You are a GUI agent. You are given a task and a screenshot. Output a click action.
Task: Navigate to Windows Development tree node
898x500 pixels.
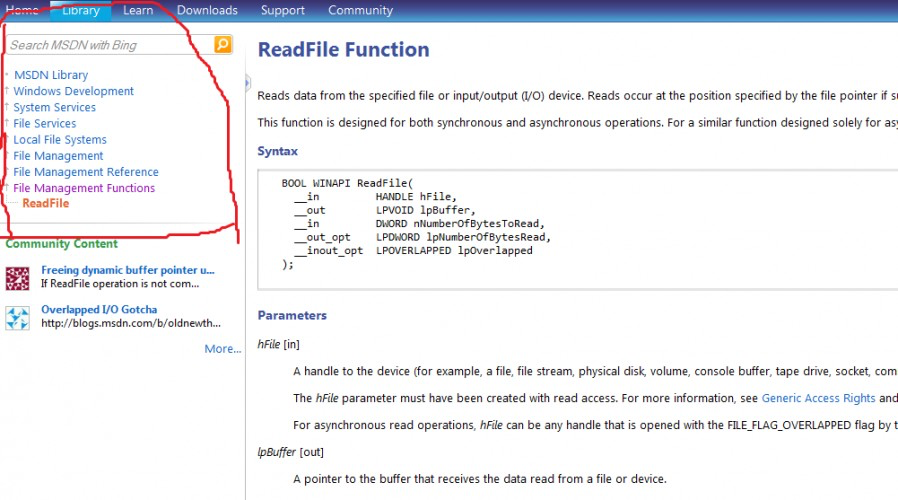(x=73, y=91)
